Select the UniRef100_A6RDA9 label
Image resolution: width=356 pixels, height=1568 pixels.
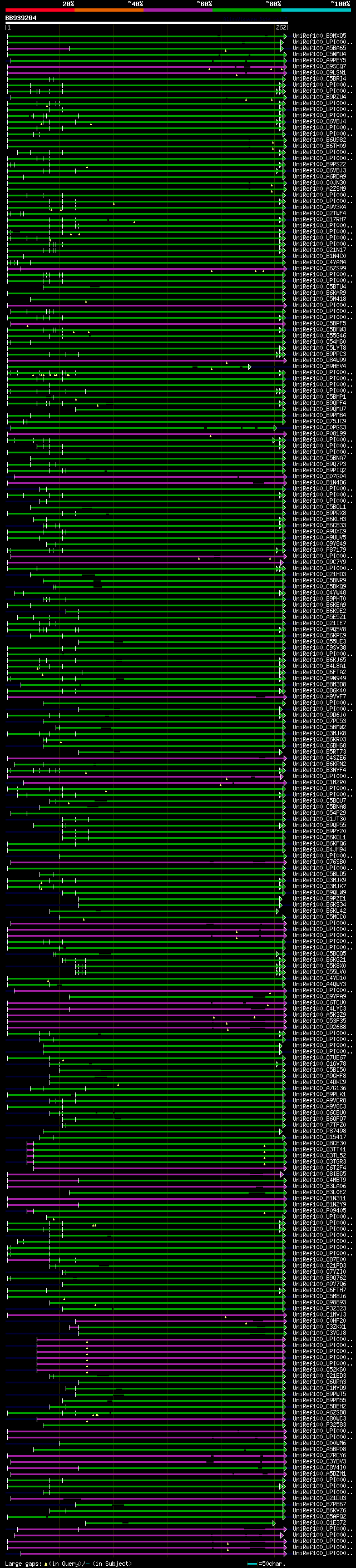click(x=319, y=176)
